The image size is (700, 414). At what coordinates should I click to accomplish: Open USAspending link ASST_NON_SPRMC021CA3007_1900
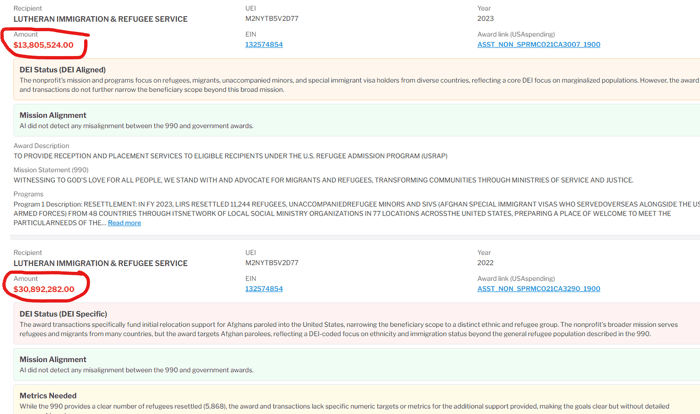(x=538, y=45)
